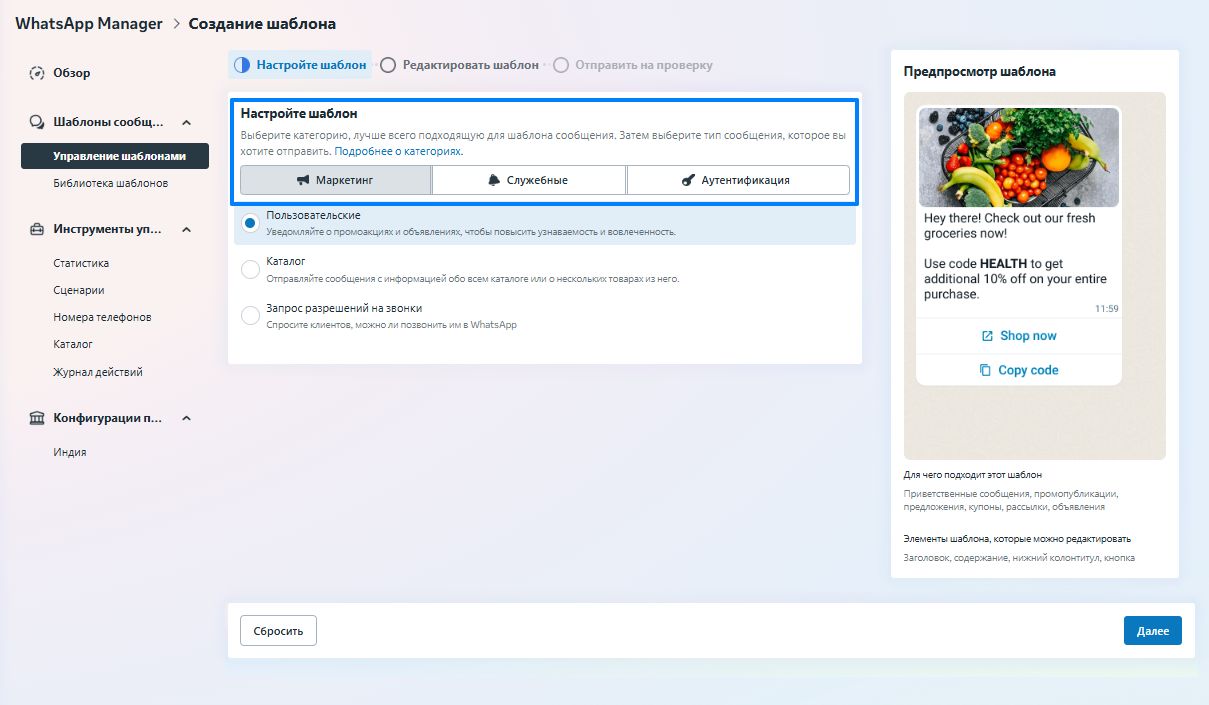Click the bell icon on Служебные tab
1209x705 pixels.
coord(493,180)
